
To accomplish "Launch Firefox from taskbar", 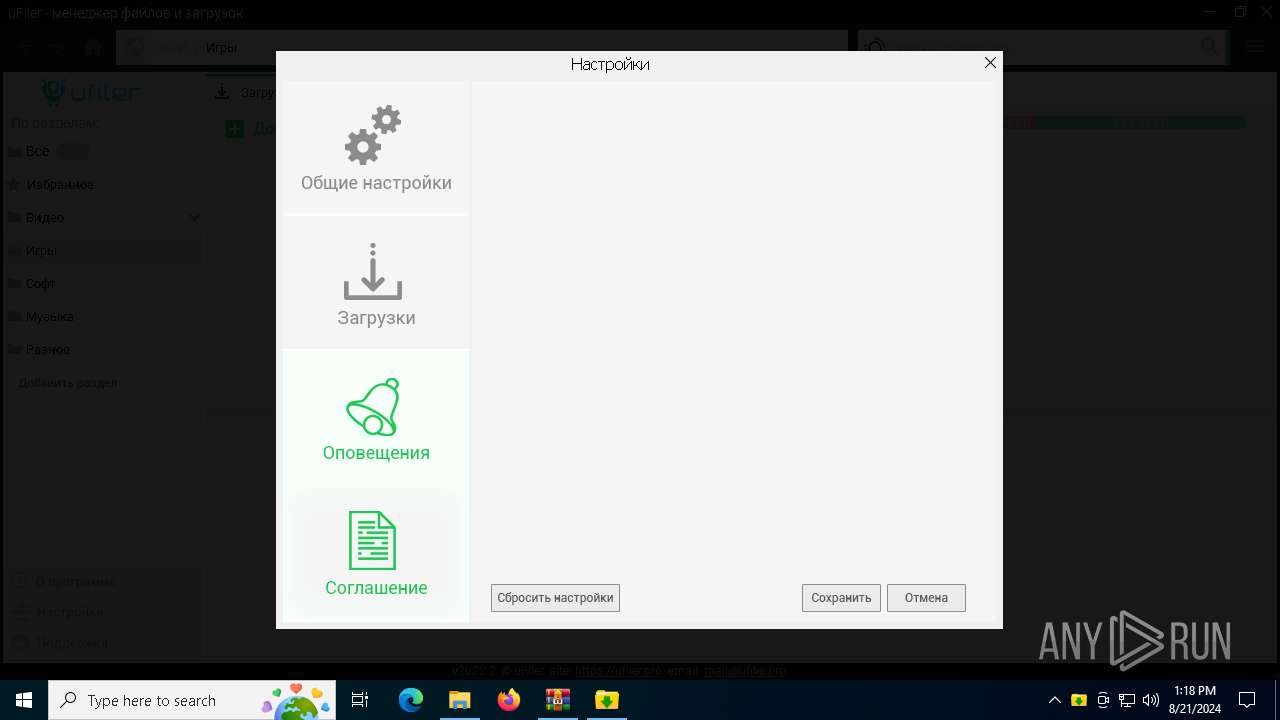I will pyautogui.click(x=509, y=700).
